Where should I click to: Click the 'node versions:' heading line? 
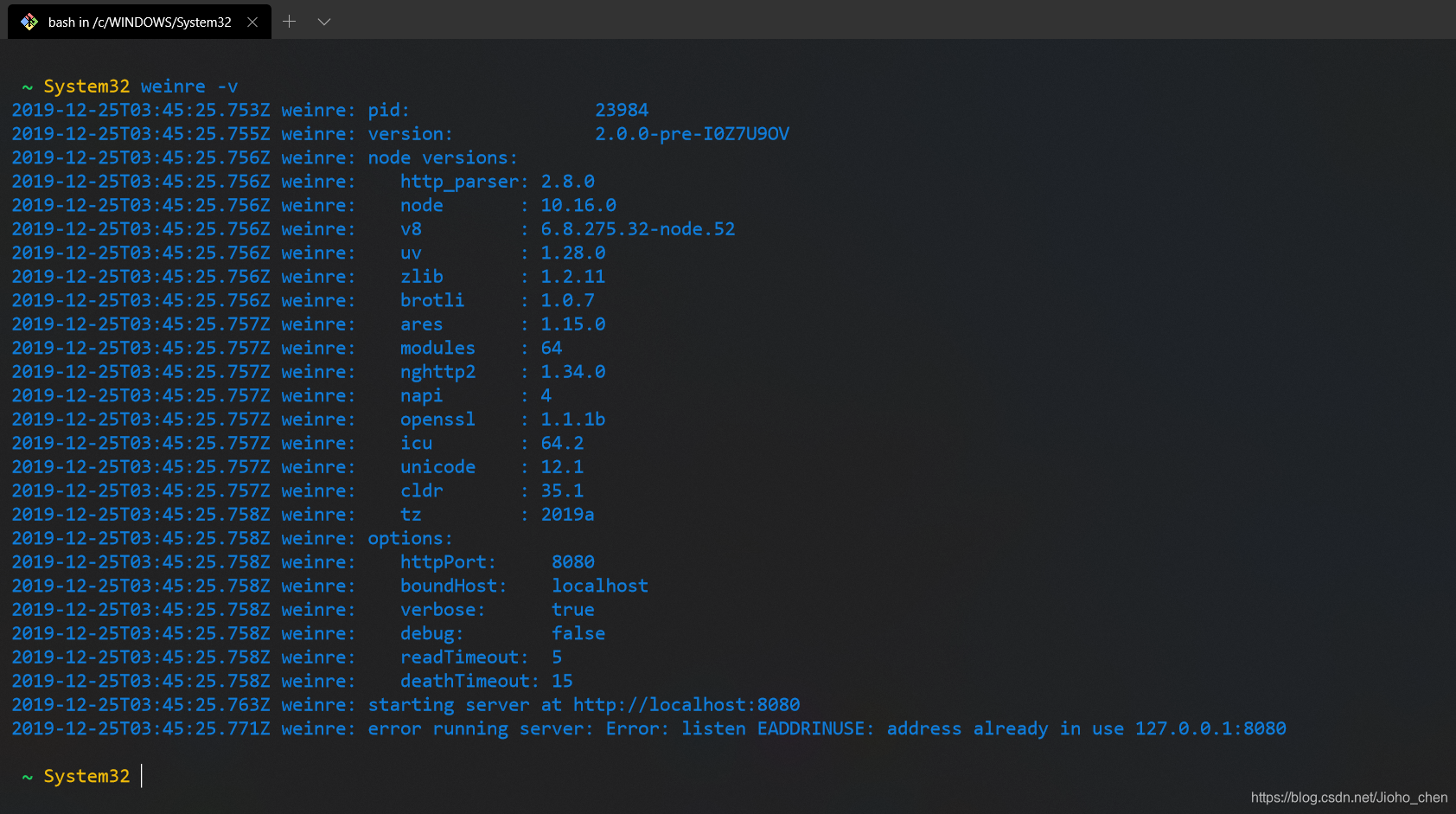click(x=443, y=157)
